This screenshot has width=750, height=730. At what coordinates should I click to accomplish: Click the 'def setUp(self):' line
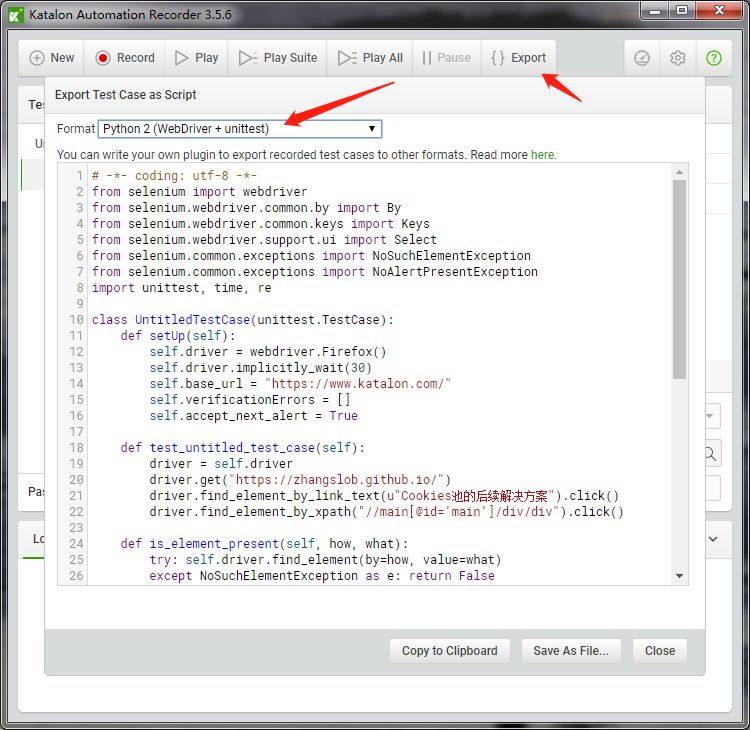(x=178, y=336)
